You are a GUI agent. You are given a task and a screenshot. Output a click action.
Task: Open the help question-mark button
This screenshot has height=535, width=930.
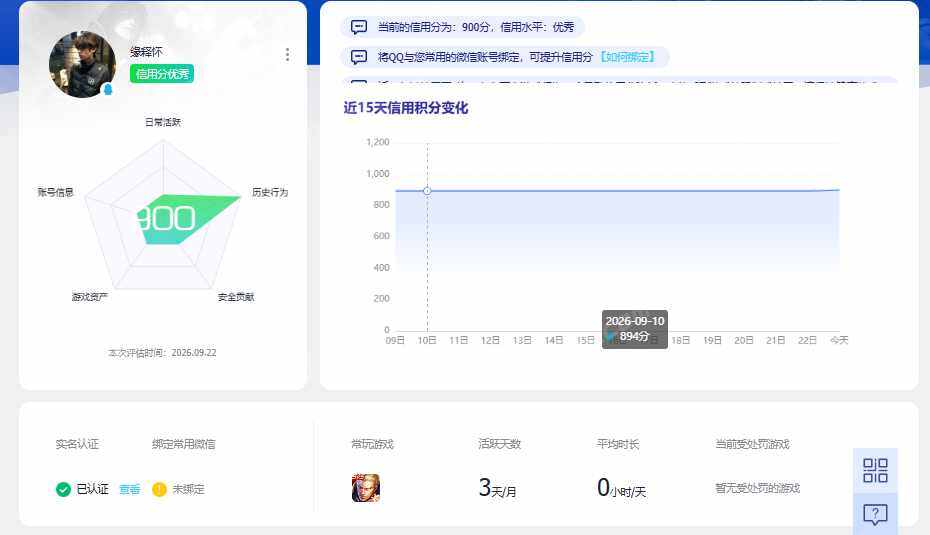coord(875,514)
